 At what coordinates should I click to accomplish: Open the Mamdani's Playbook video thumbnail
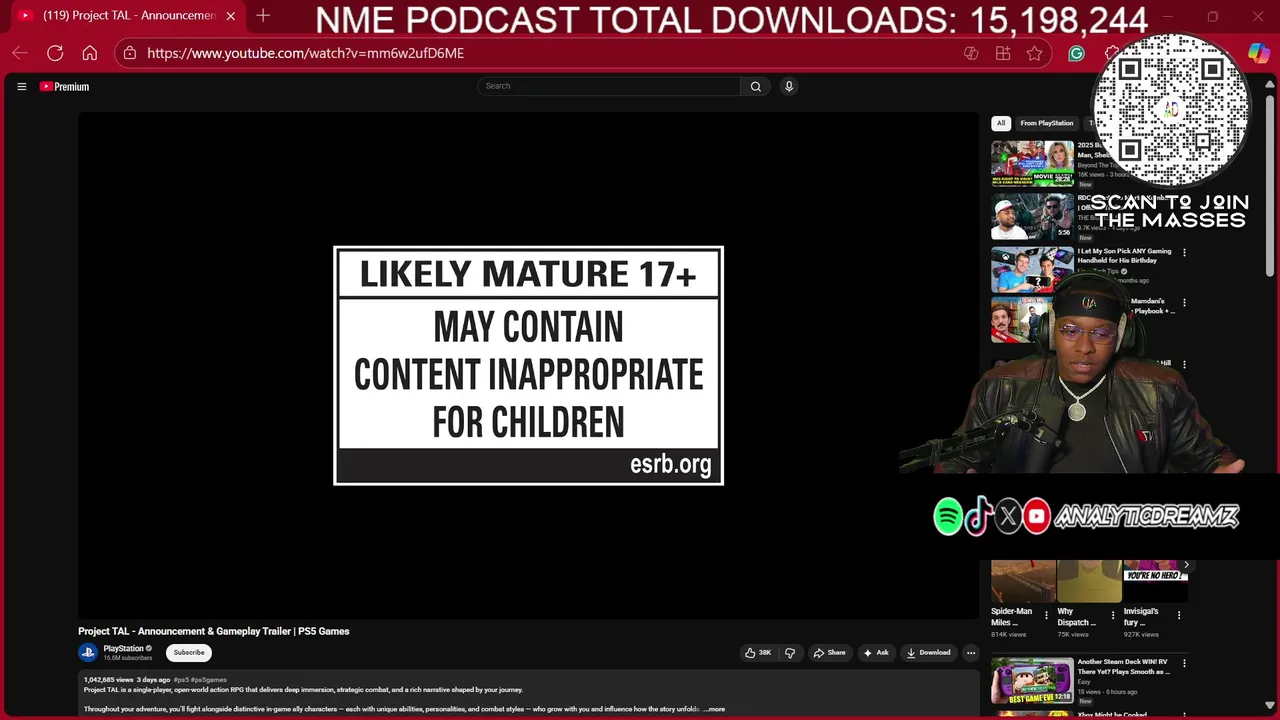point(1020,320)
